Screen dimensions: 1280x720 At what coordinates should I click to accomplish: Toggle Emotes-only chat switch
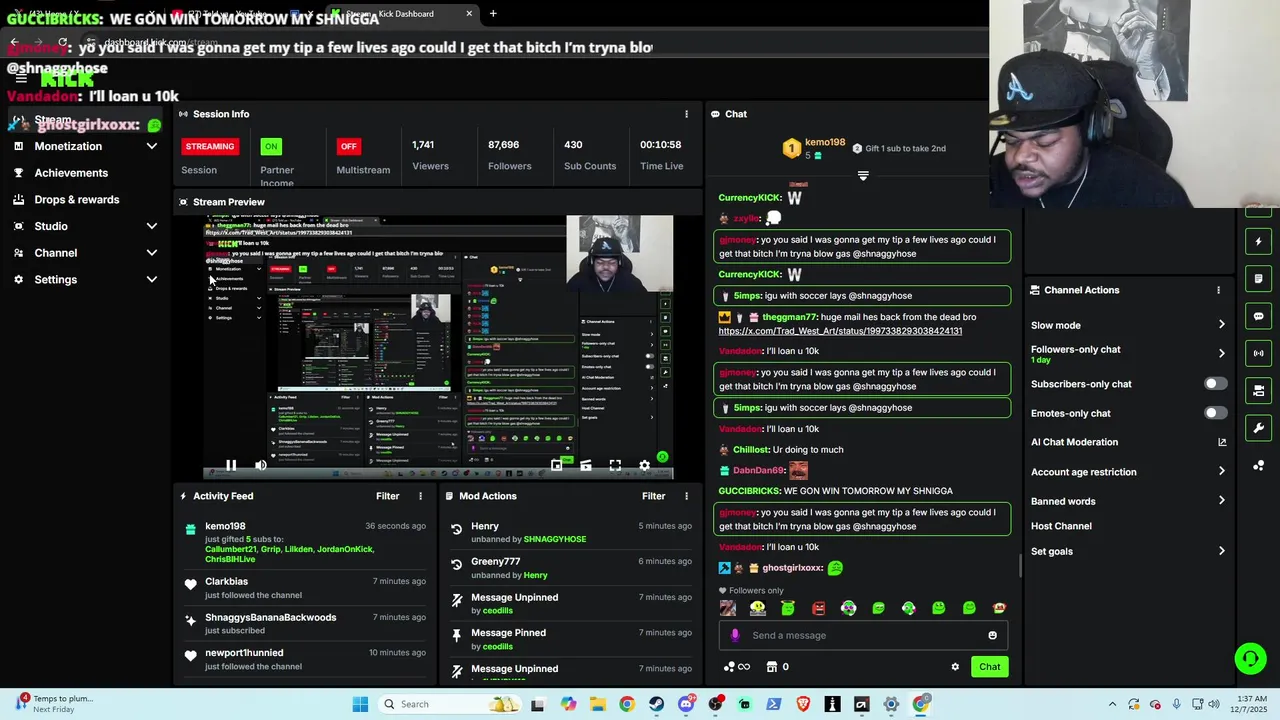click(1215, 413)
